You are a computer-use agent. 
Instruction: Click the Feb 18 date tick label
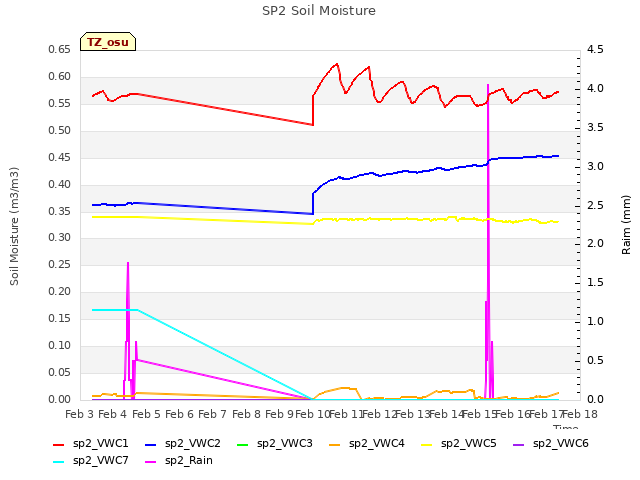580,415
